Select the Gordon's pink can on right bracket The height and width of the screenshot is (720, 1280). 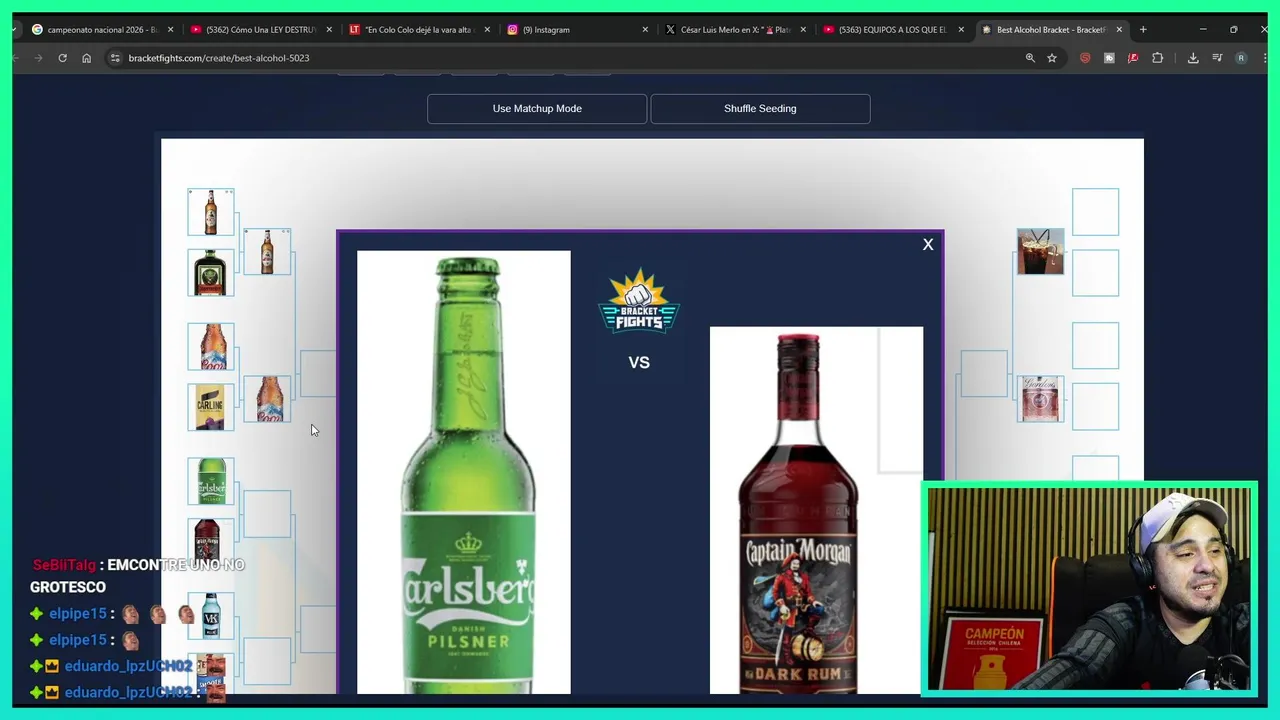click(x=1040, y=398)
